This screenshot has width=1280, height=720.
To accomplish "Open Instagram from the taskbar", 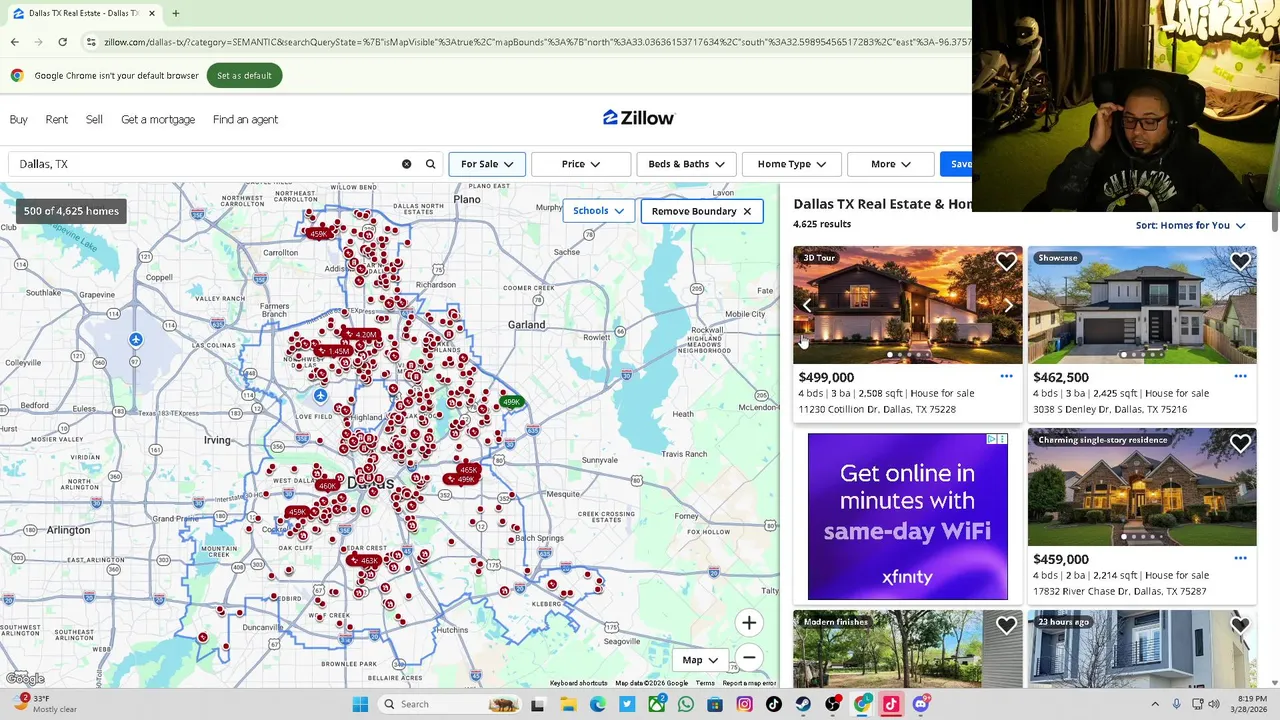I will [x=744, y=704].
